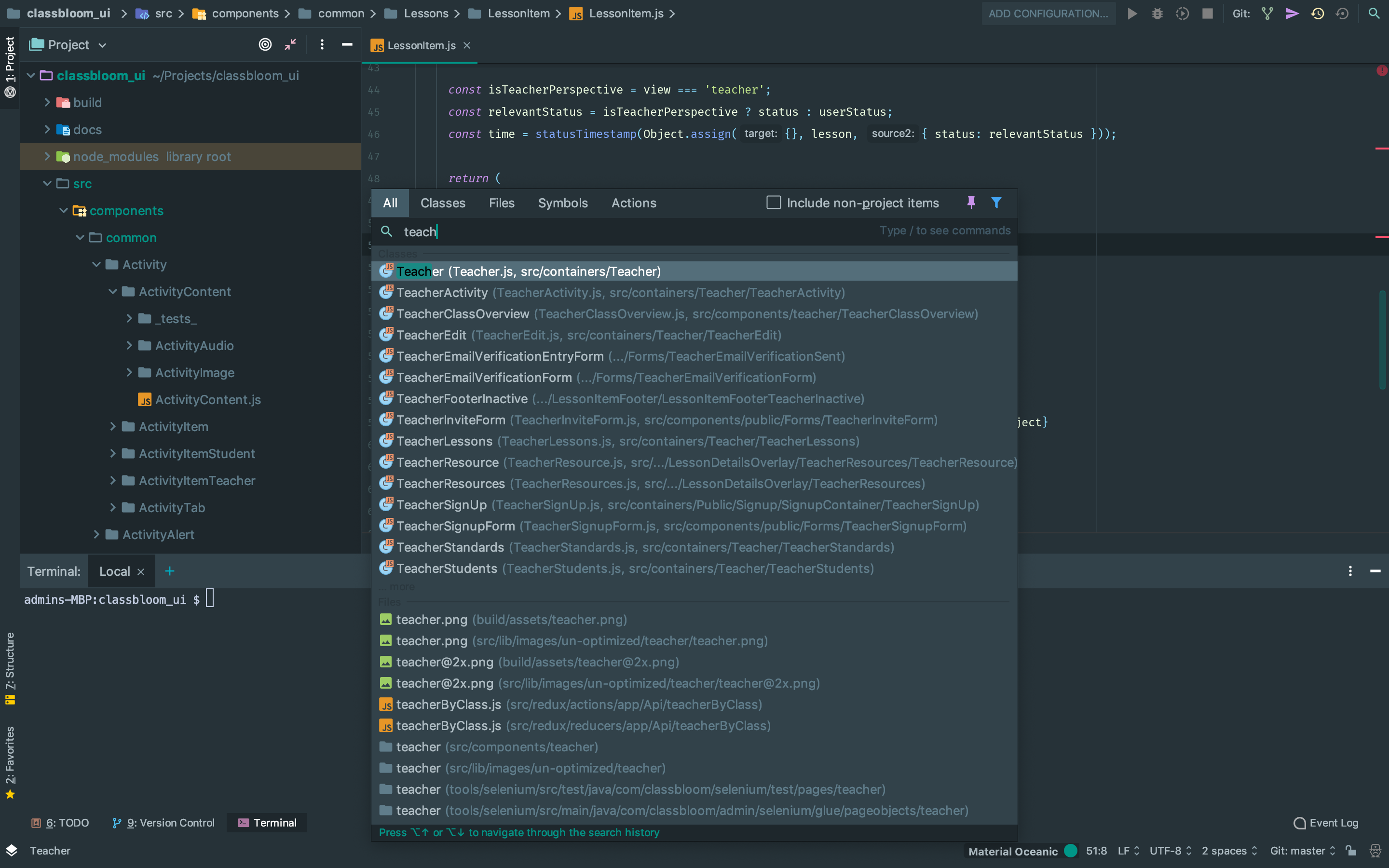Screen dimensions: 1389x868
Task: Collapse the ActivityContent folder
Action: pos(112,292)
